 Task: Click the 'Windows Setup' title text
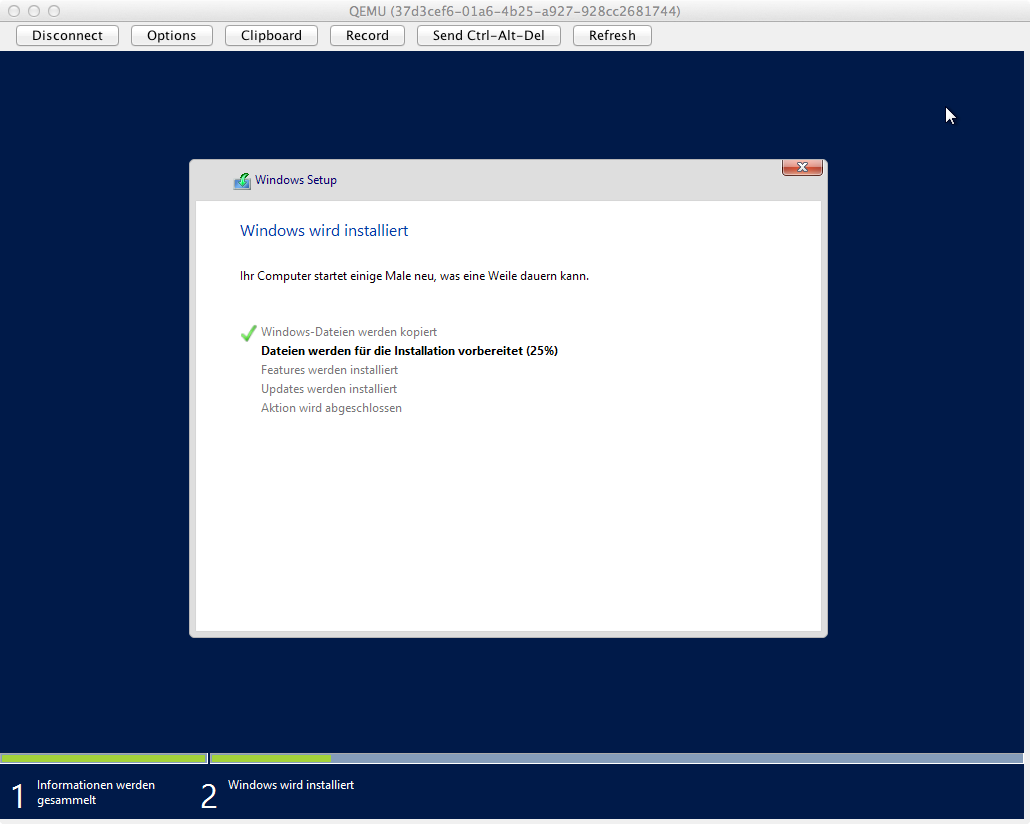[296, 180]
